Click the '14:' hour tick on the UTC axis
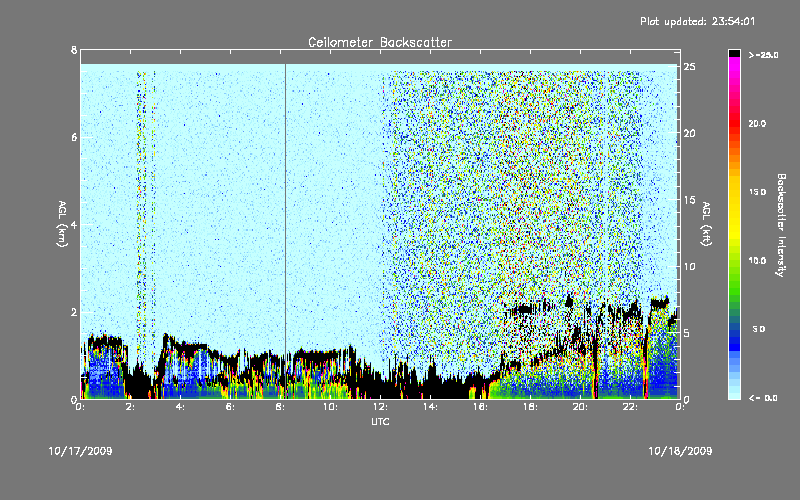The width and height of the screenshot is (800, 500). [431, 407]
